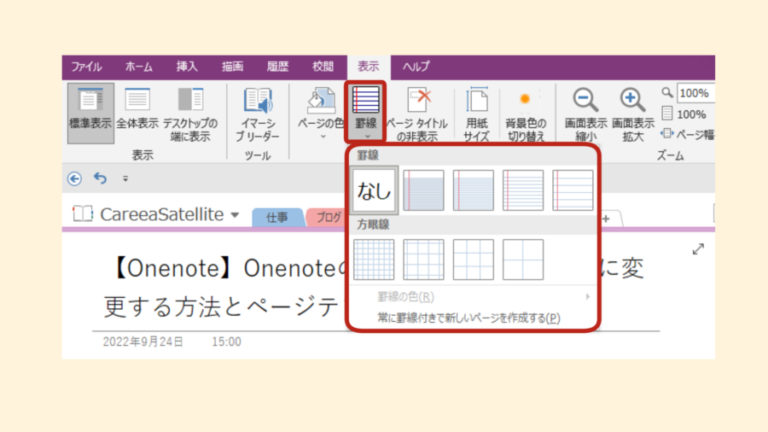Toggle 背景色の切り替え background switch
Image resolution: width=768 pixels, height=432 pixels.
(x=526, y=114)
